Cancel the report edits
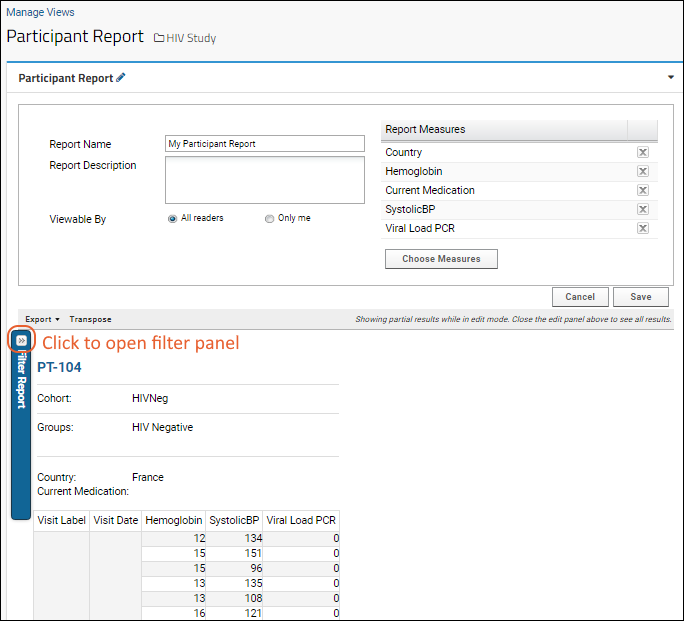This screenshot has width=684, height=621. point(580,297)
